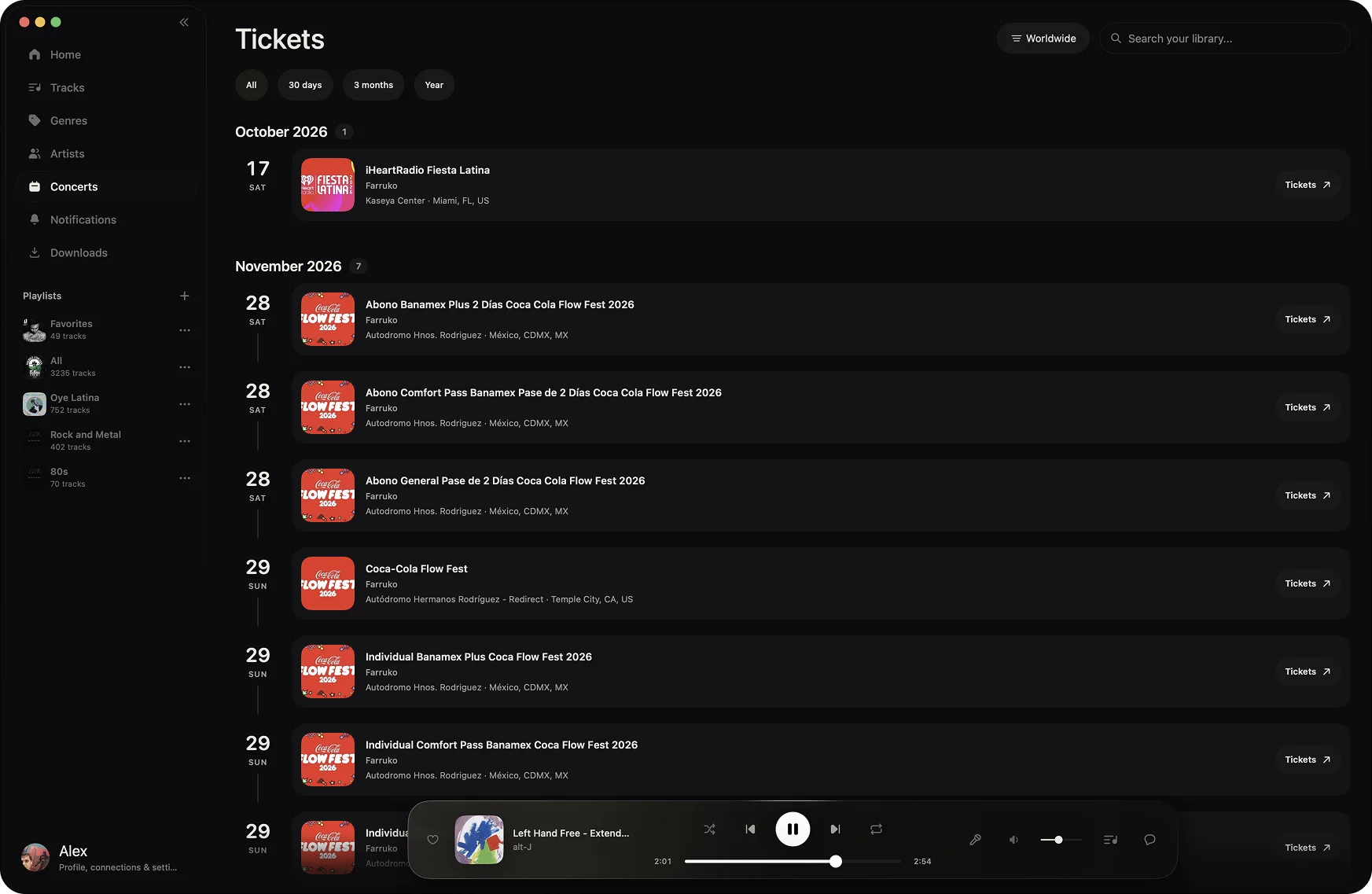
Task: Open the Genres section
Action: tap(106, 120)
